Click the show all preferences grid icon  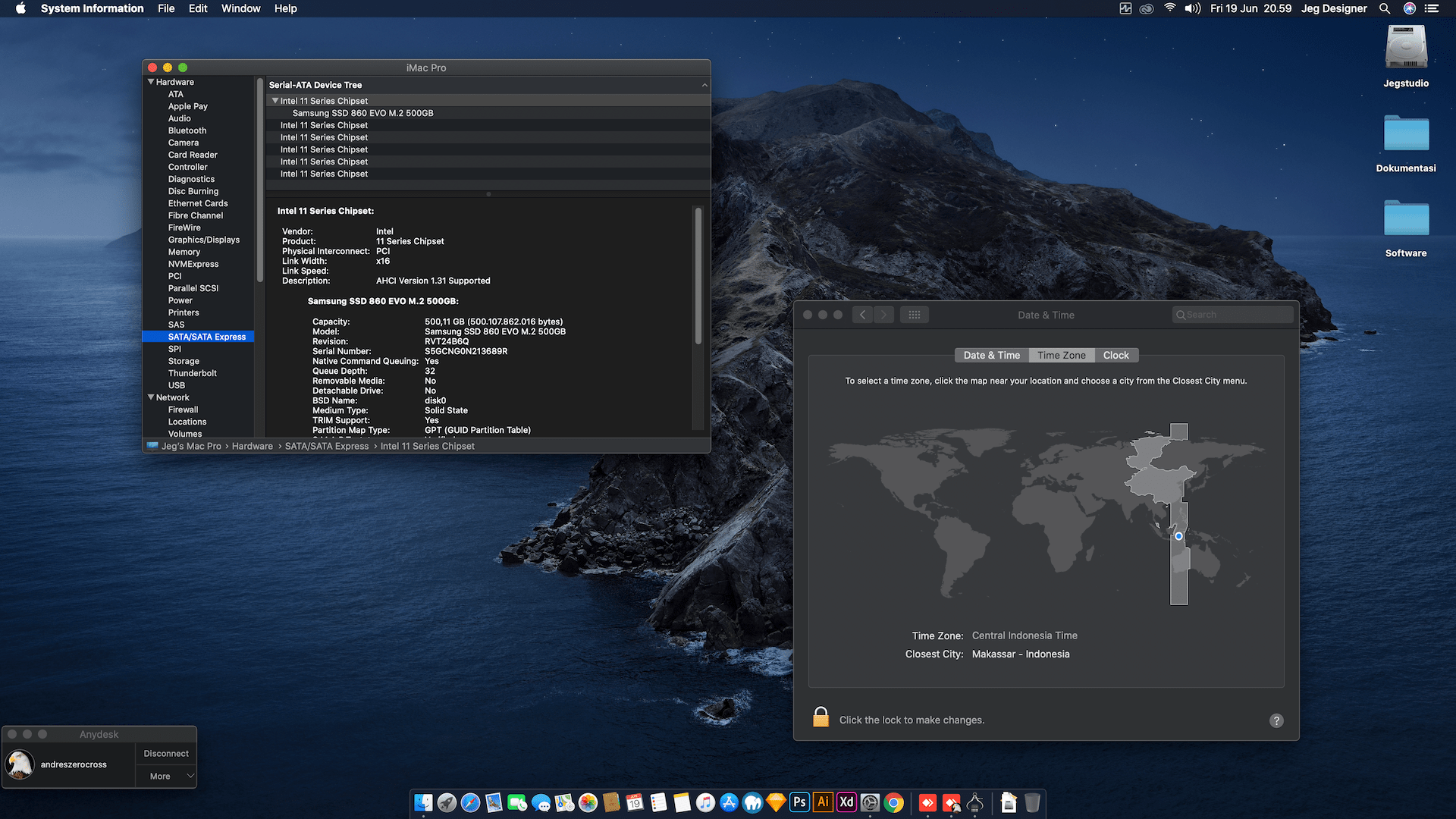pos(914,315)
